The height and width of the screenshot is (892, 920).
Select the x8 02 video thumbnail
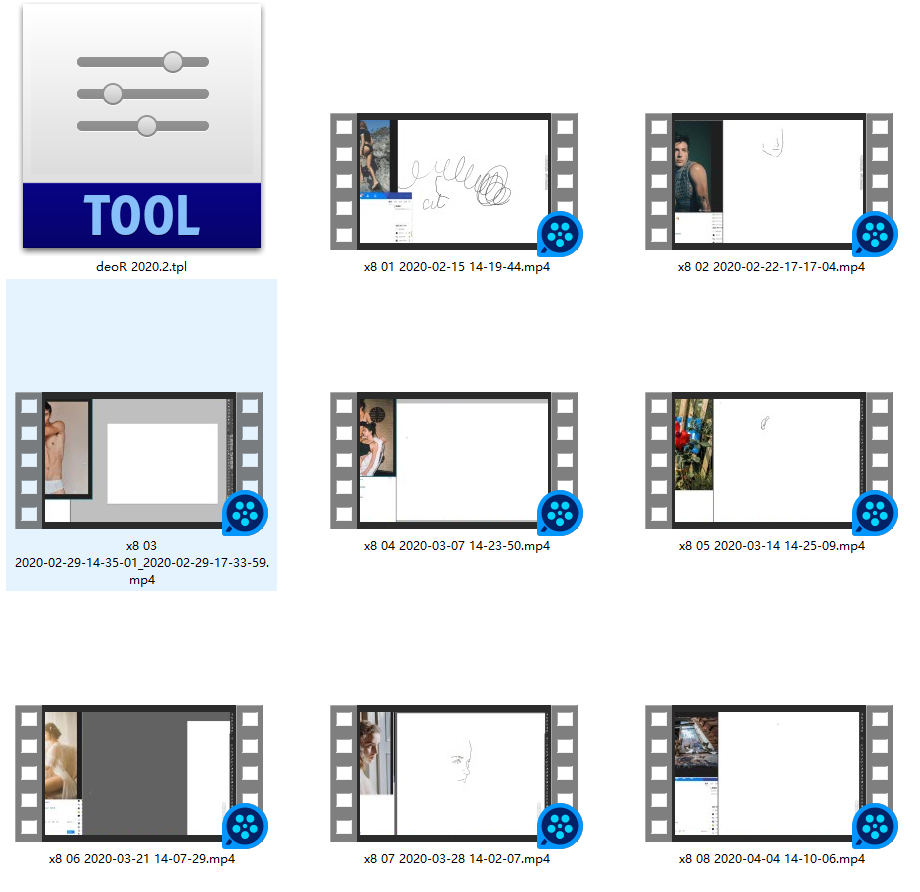[x=768, y=180]
